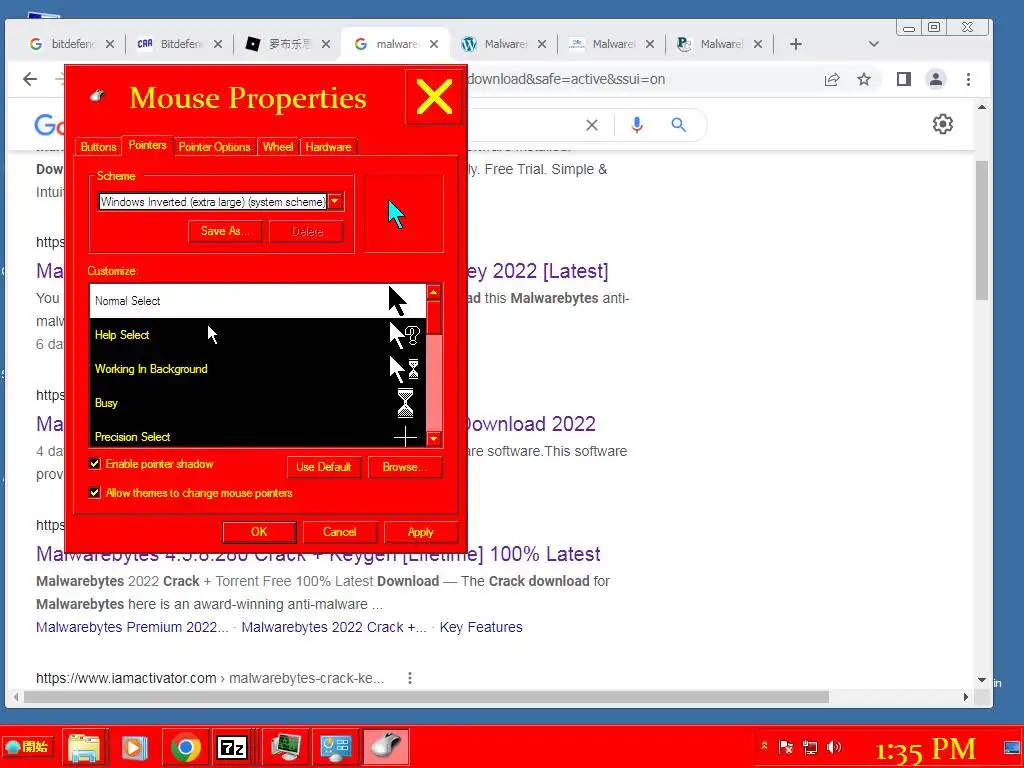
Task: Click Mouse Properties taskbar icon
Action: coord(387,747)
